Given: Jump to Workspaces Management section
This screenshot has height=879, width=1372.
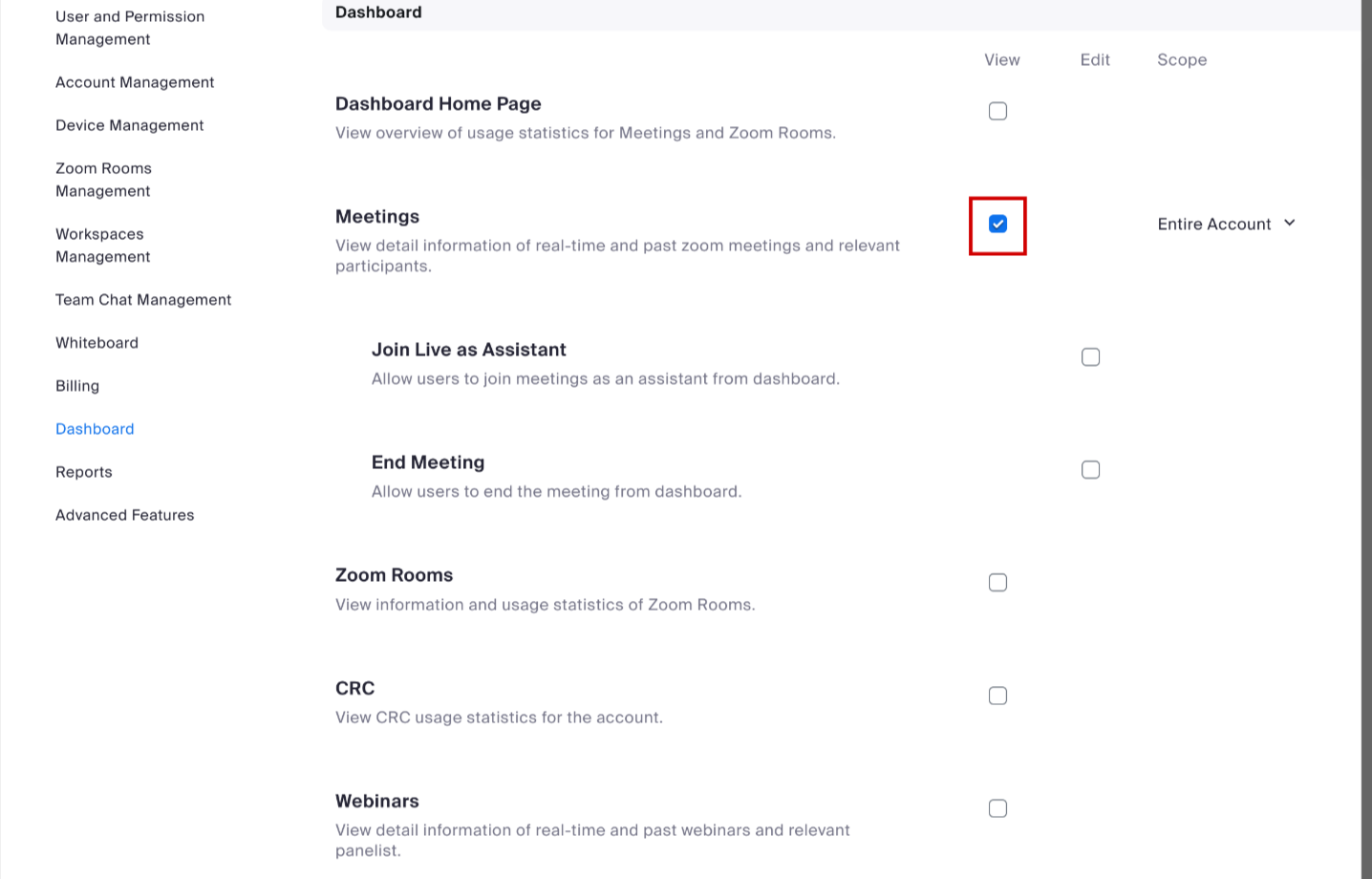Looking at the screenshot, I should point(103,246).
